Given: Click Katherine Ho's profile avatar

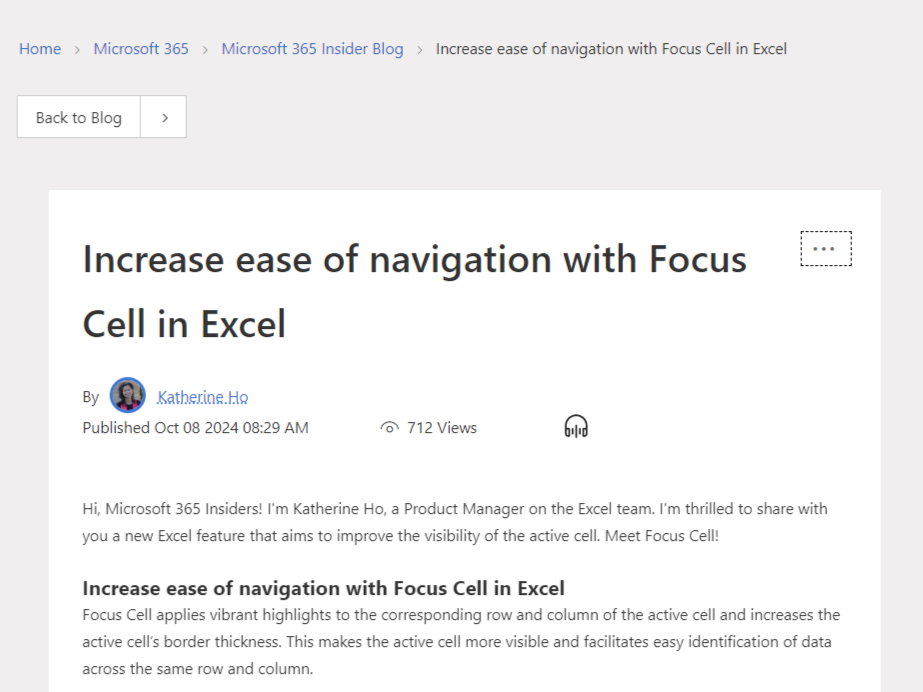Looking at the screenshot, I should point(127,395).
